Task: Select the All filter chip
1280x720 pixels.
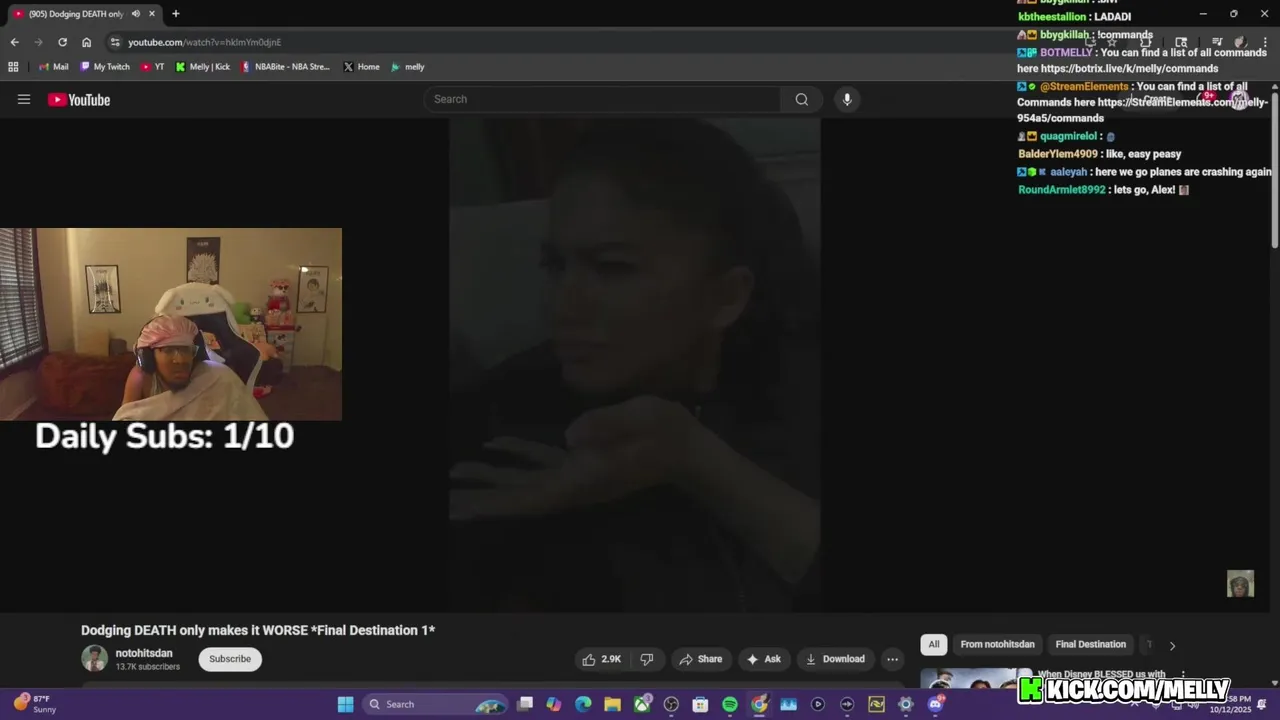Action: (934, 644)
